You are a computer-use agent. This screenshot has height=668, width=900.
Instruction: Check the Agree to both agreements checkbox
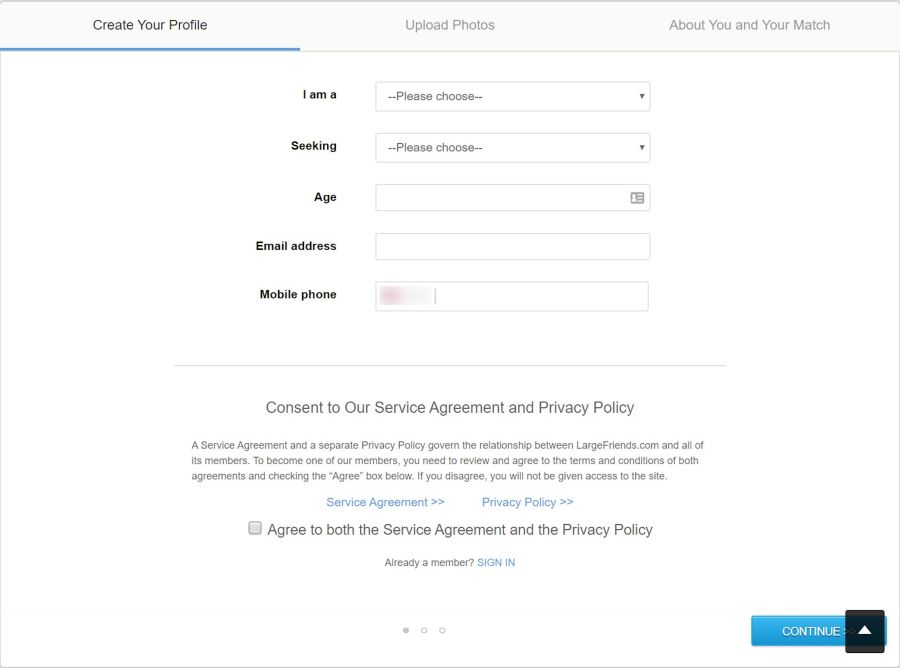pos(255,528)
